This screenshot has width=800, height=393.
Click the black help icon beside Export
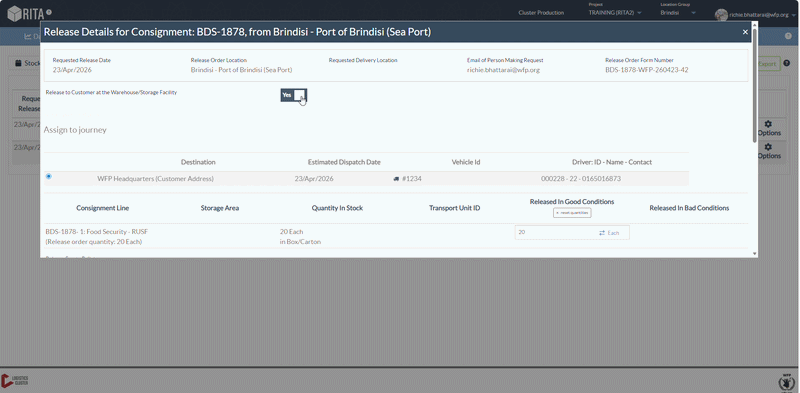787,64
